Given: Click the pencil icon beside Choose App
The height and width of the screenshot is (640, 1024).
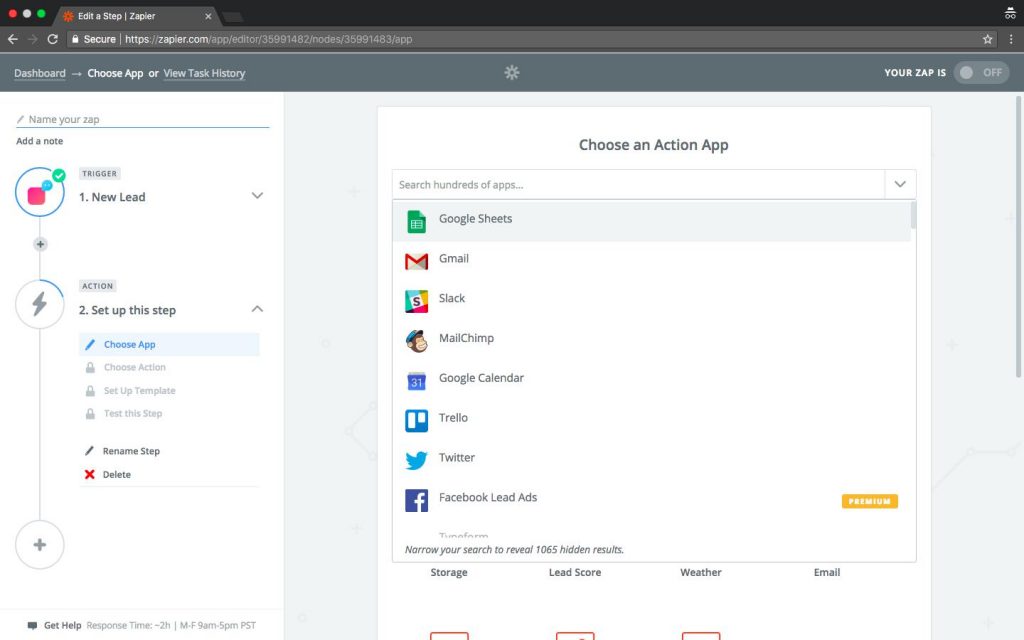Looking at the screenshot, I should pos(90,344).
